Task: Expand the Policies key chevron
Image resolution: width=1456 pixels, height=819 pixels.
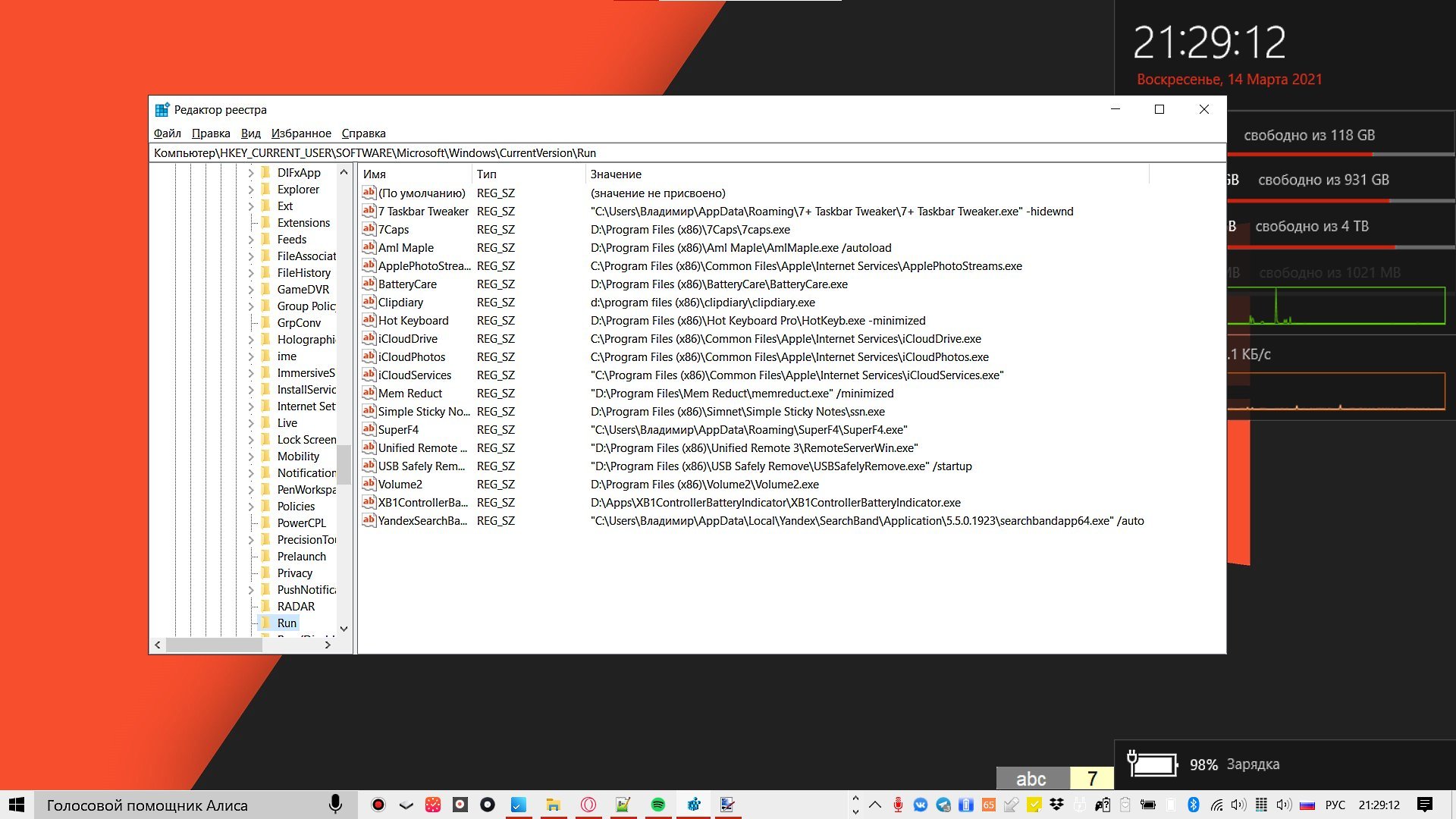Action: (x=251, y=506)
